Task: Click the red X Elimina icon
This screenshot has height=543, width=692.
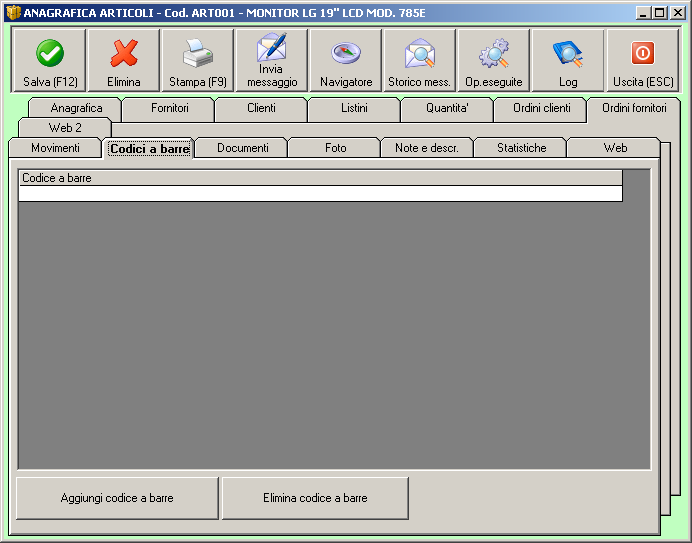Action: click(x=124, y=53)
